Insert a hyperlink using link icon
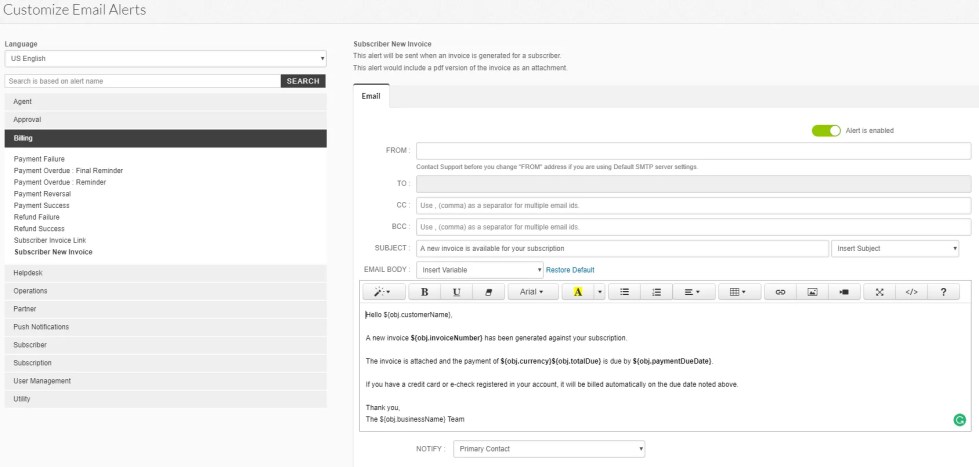The height and width of the screenshot is (467, 979). tap(780, 292)
